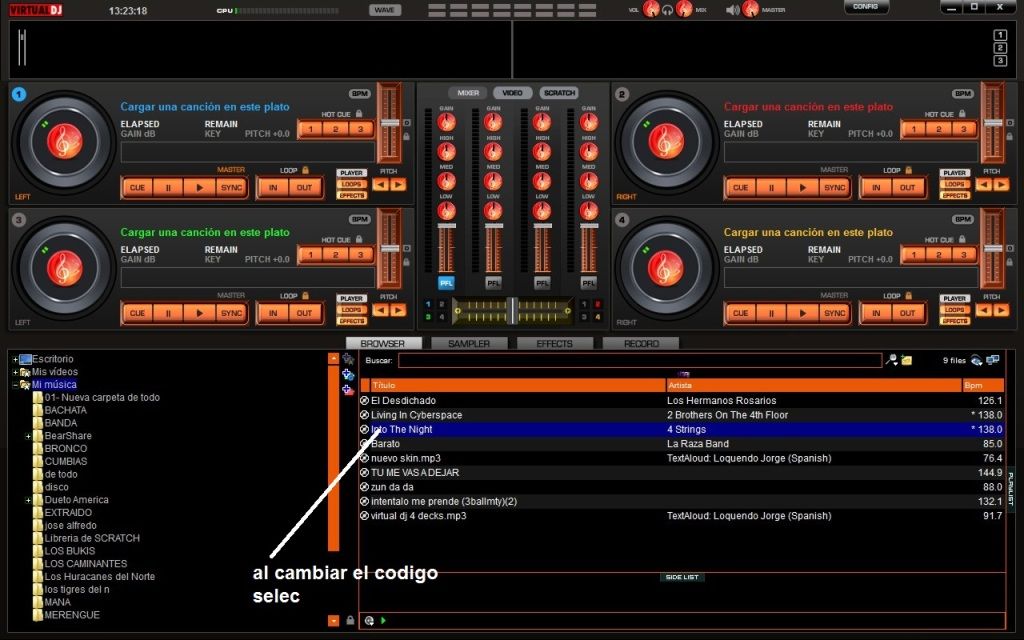Expand the Dueto America folder
1024x640 pixels.
tap(28, 500)
